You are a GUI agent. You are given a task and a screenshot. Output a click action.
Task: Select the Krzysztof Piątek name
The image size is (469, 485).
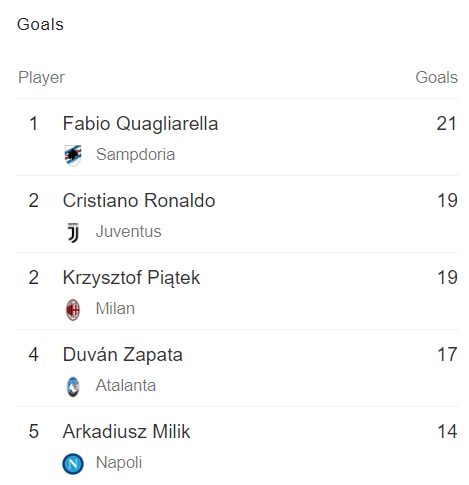click(x=131, y=278)
